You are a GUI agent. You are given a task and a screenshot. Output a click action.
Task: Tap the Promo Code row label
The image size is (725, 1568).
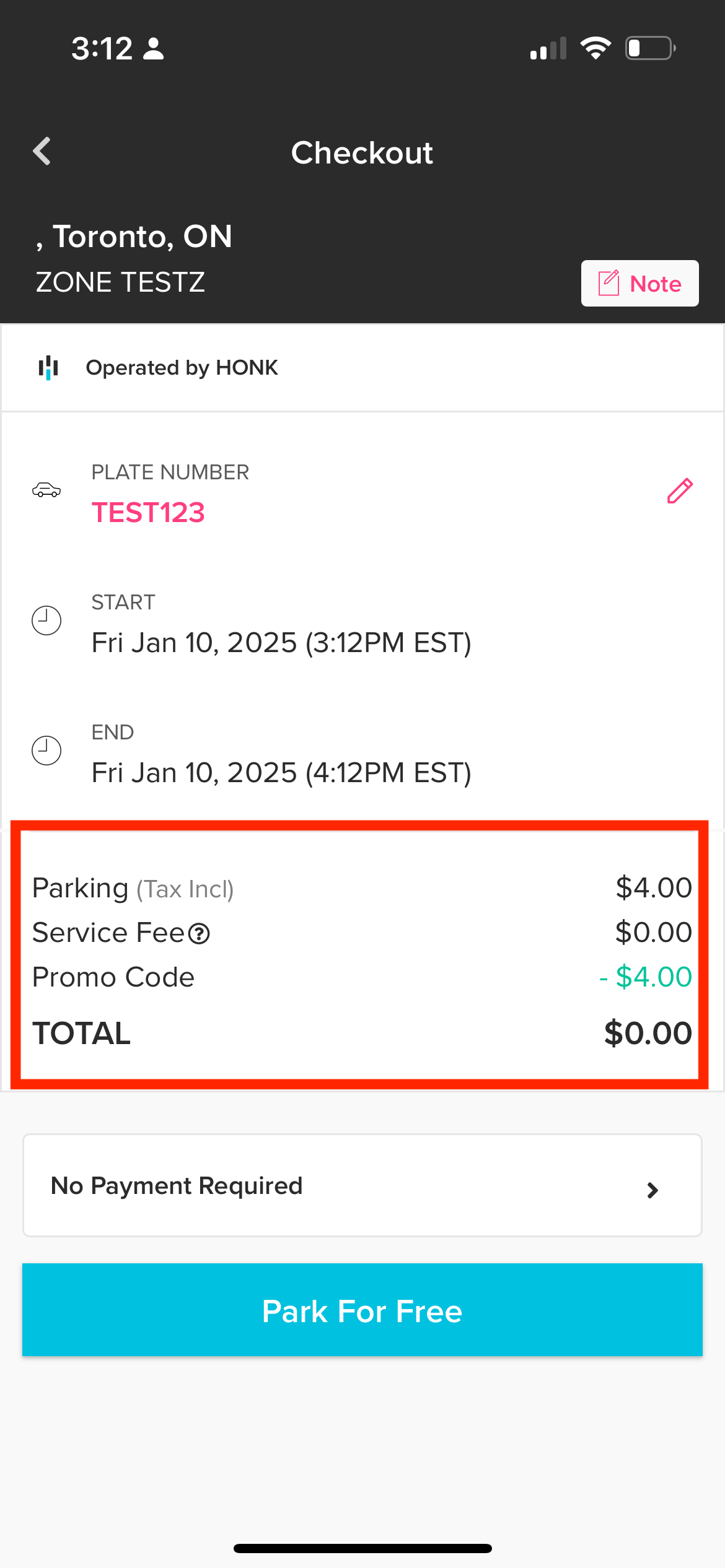coord(113,977)
